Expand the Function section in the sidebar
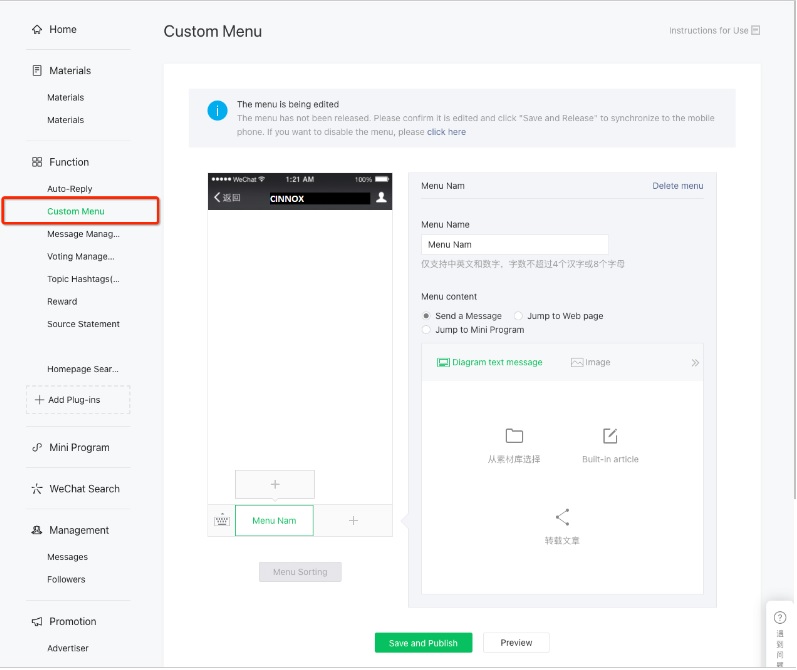Screen dimensions: 797x670 click(68, 162)
